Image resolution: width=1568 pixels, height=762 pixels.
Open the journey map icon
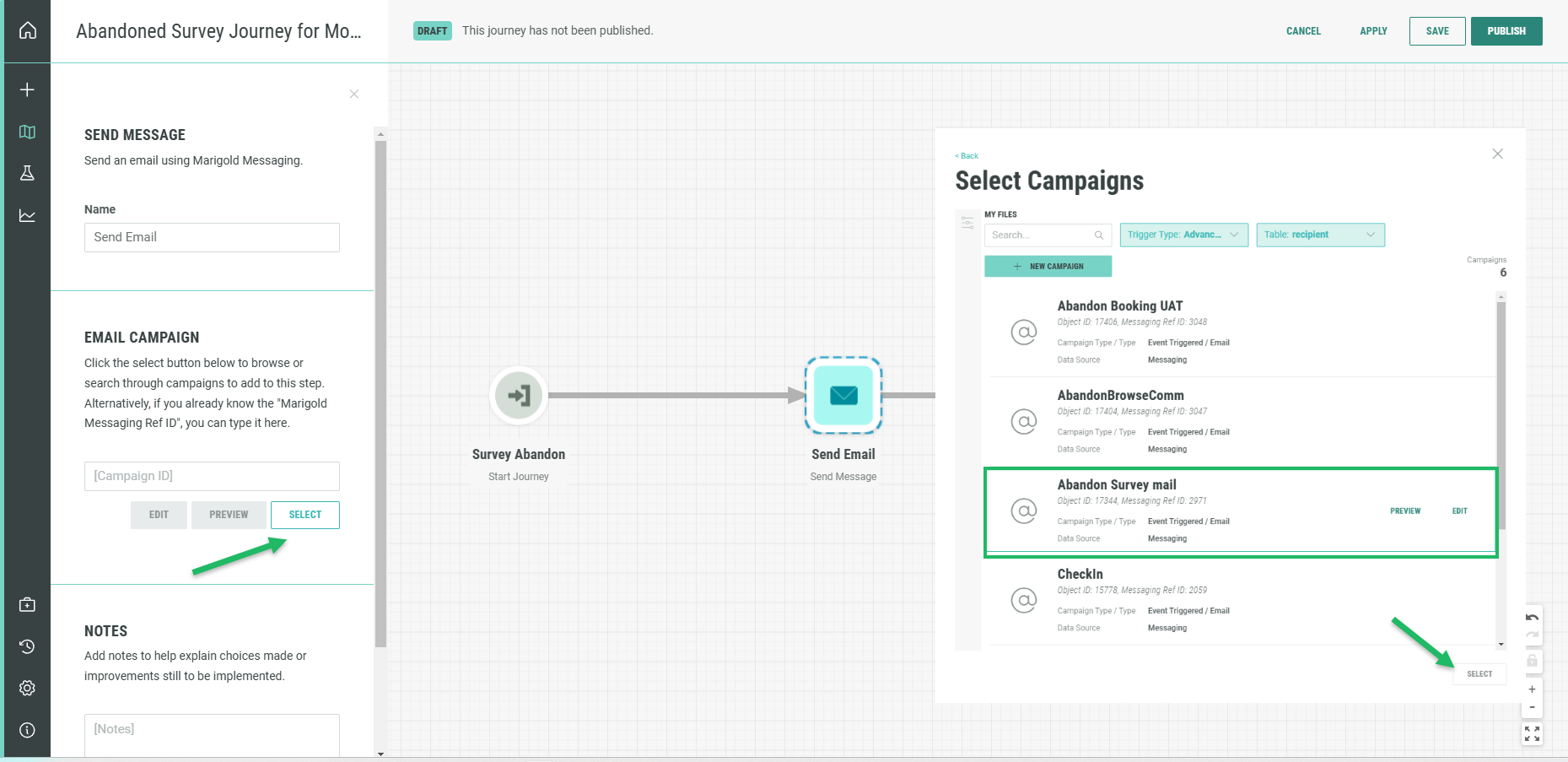(27, 132)
